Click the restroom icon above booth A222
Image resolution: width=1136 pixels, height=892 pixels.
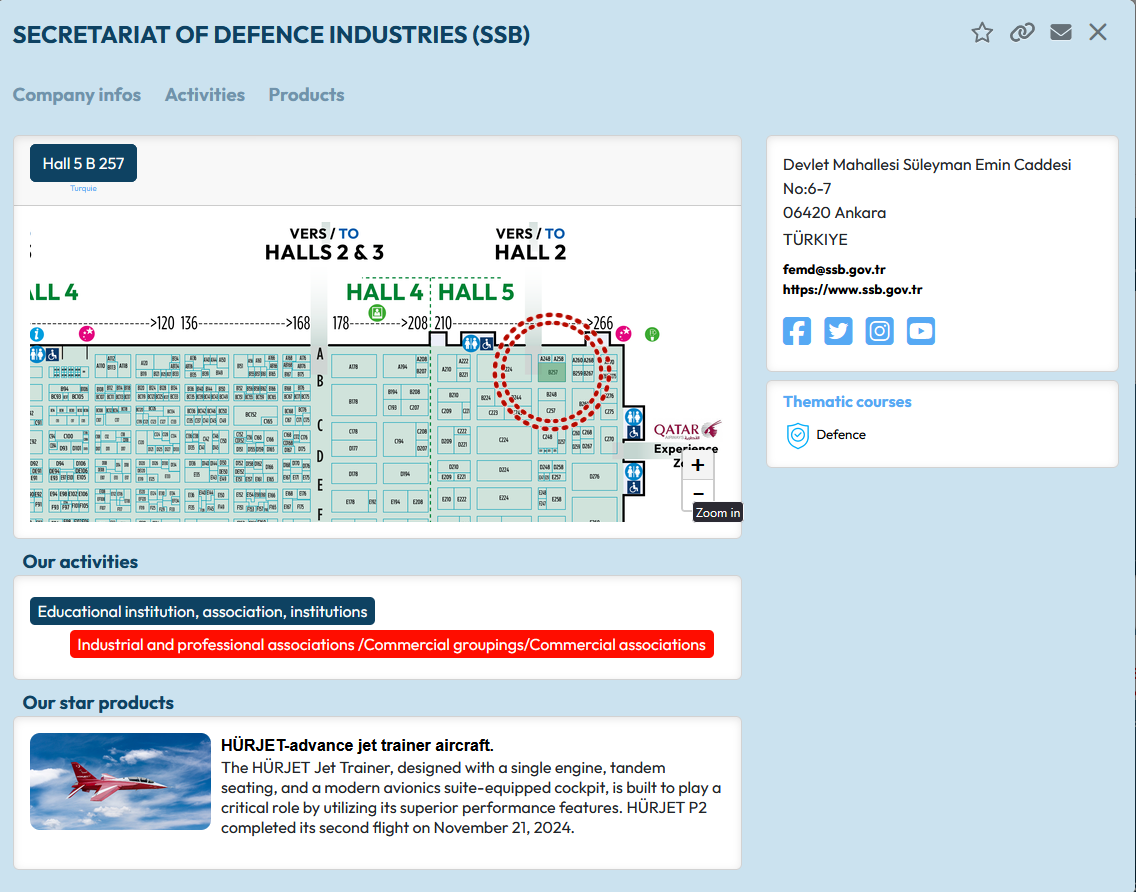(x=470, y=343)
